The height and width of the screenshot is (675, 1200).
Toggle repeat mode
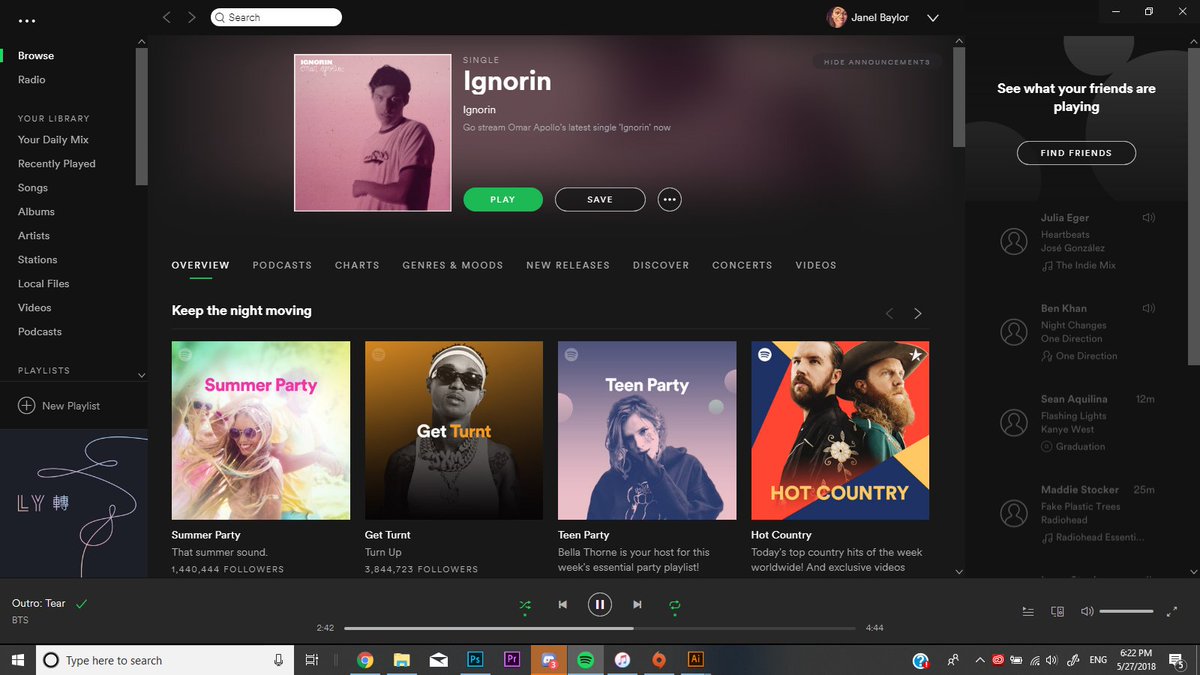coord(675,604)
